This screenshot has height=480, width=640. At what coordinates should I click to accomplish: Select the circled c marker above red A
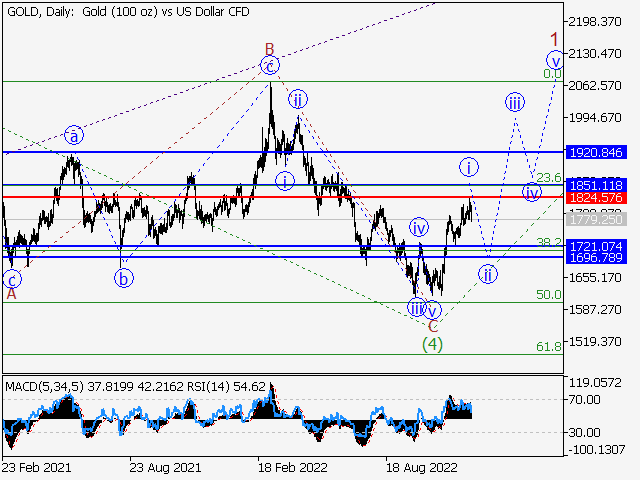(12, 280)
